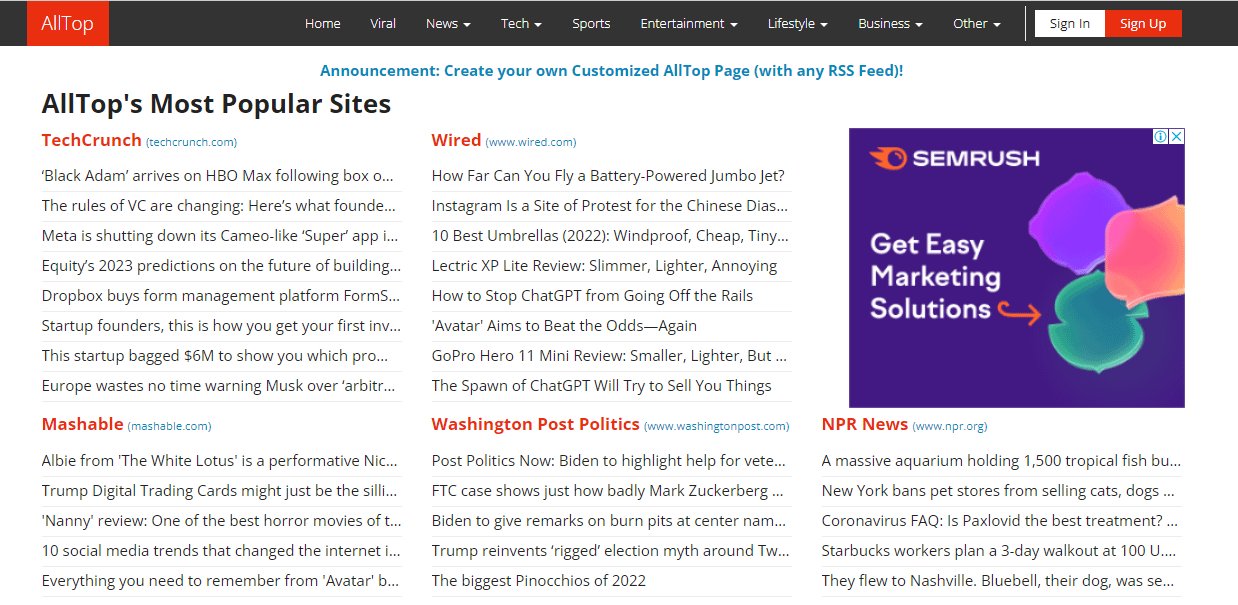Expand the Tech dropdown
Viewport: 1238px width, 605px height.
tap(522, 23)
